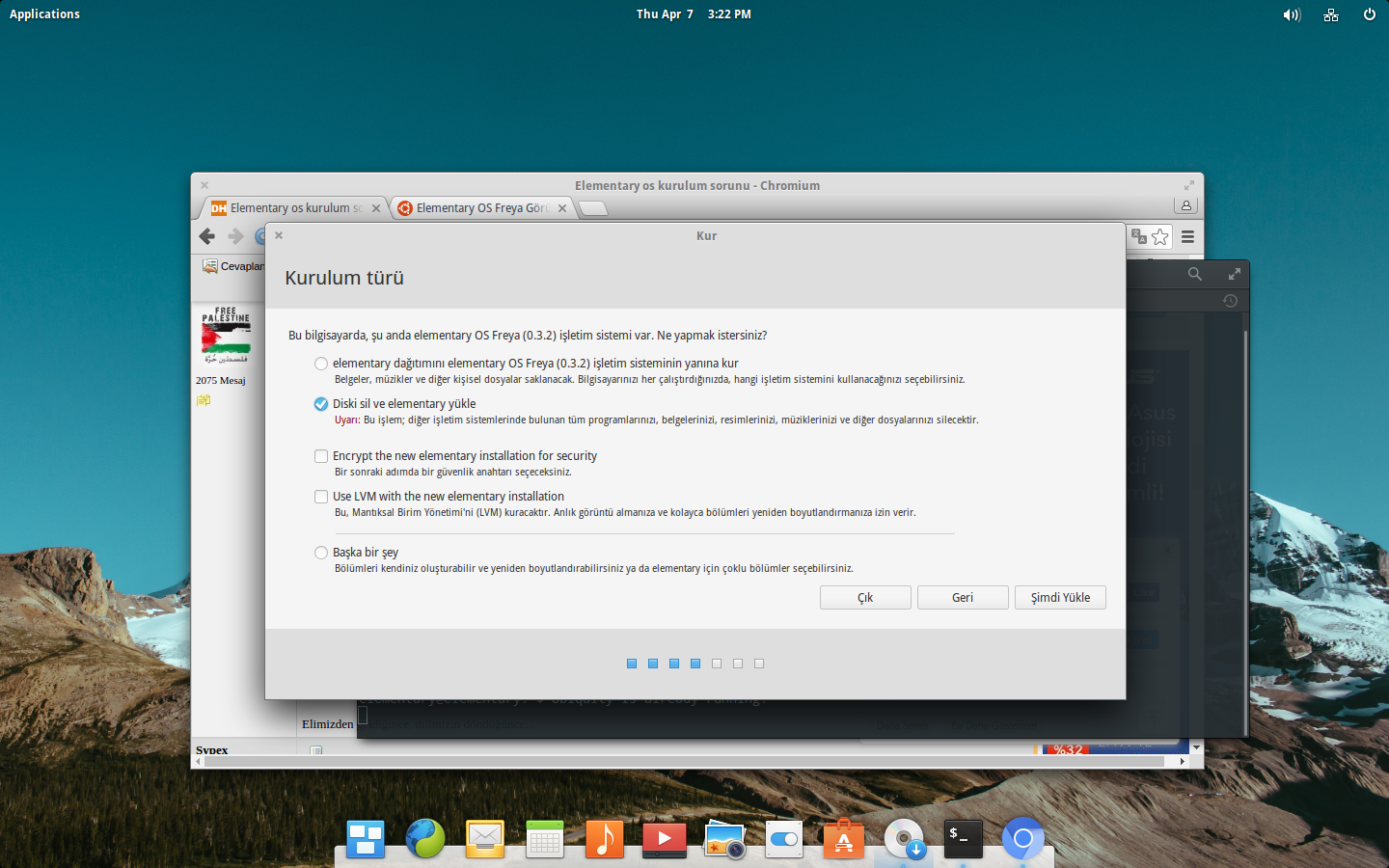Switch to 'Elementary OS Freya Gör' tab

pos(480,208)
